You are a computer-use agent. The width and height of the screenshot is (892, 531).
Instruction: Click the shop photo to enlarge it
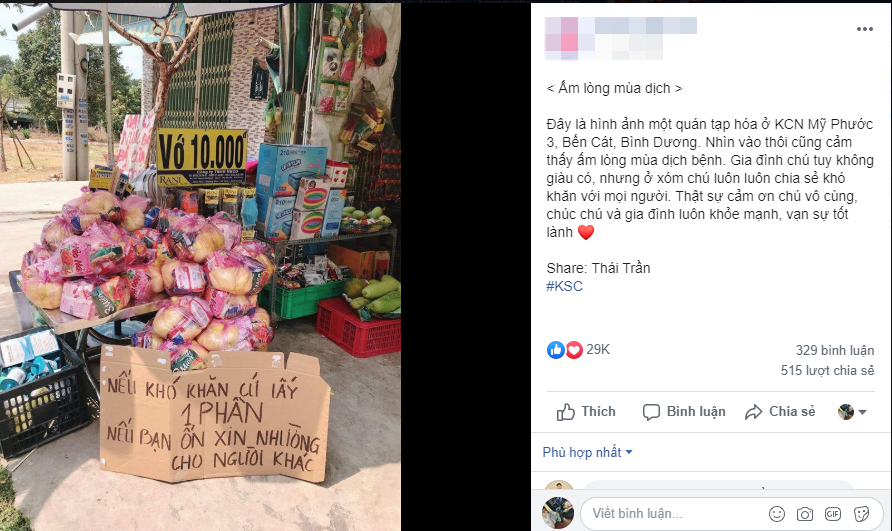pos(200,266)
